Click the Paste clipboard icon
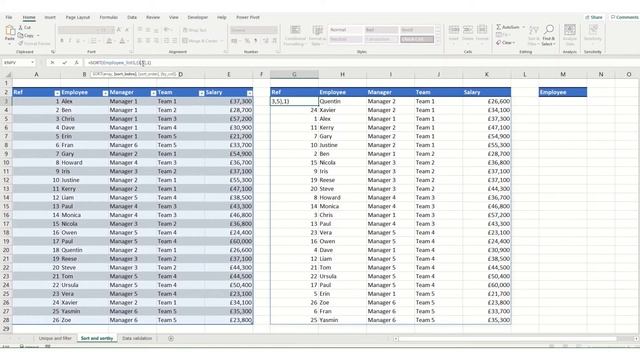 coord(9,31)
